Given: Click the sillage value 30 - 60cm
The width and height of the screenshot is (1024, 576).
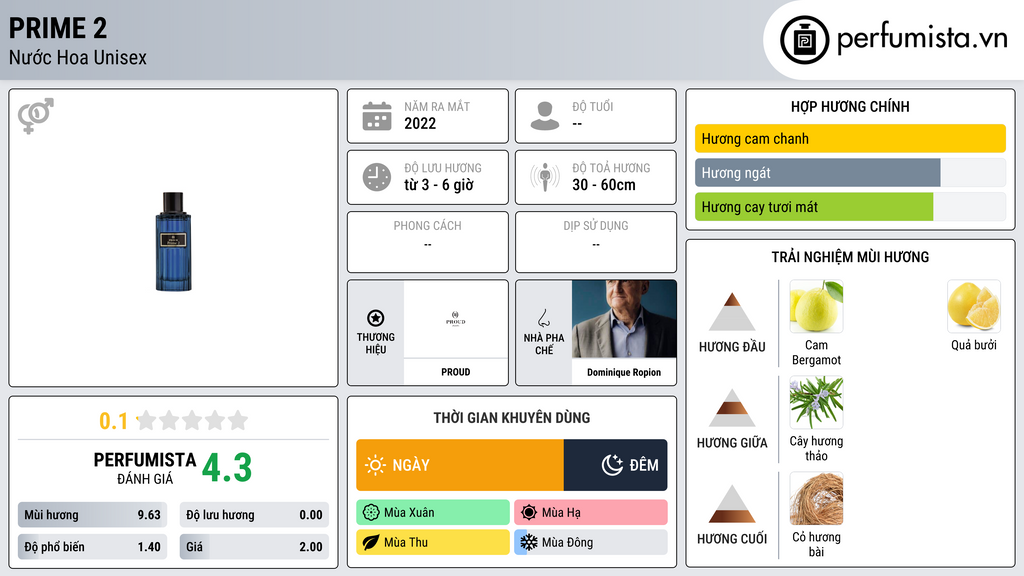Looking at the screenshot, I should (x=604, y=185).
